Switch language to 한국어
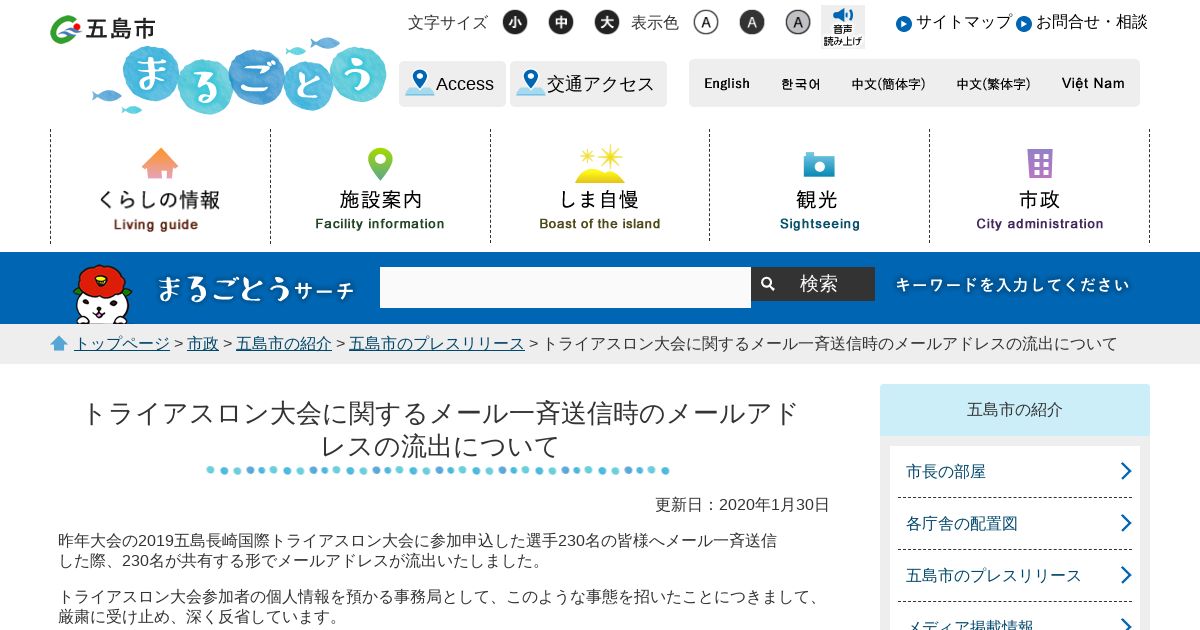This screenshot has width=1200, height=630. [800, 84]
